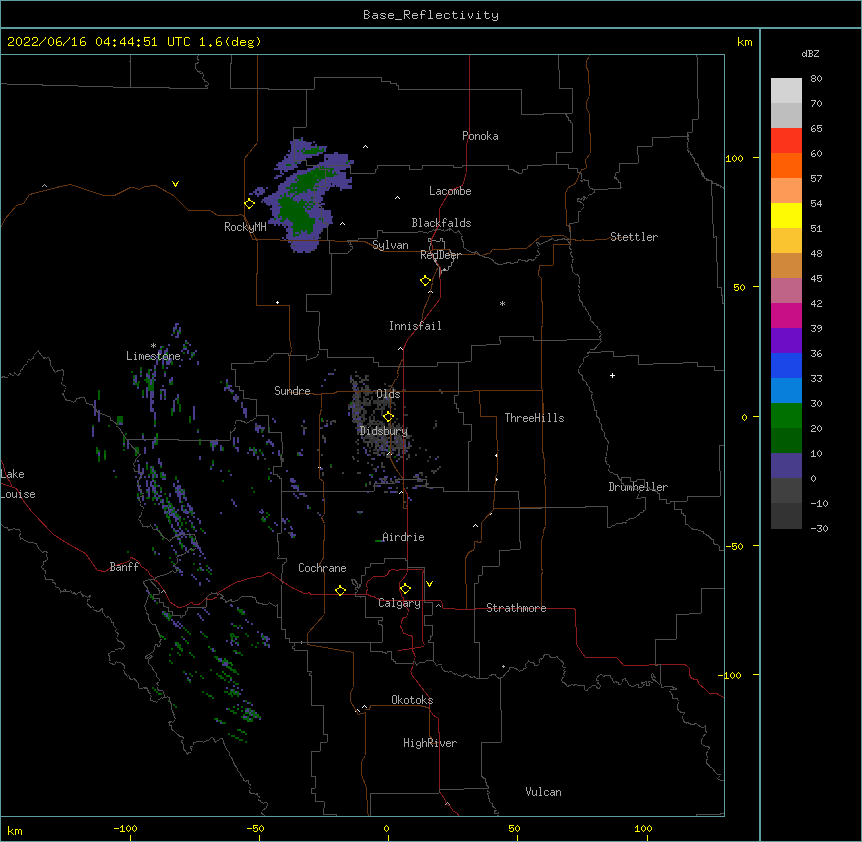This screenshot has width=862, height=842.
Task: Click the Sundre town label
Action: click(x=292, y=391)
